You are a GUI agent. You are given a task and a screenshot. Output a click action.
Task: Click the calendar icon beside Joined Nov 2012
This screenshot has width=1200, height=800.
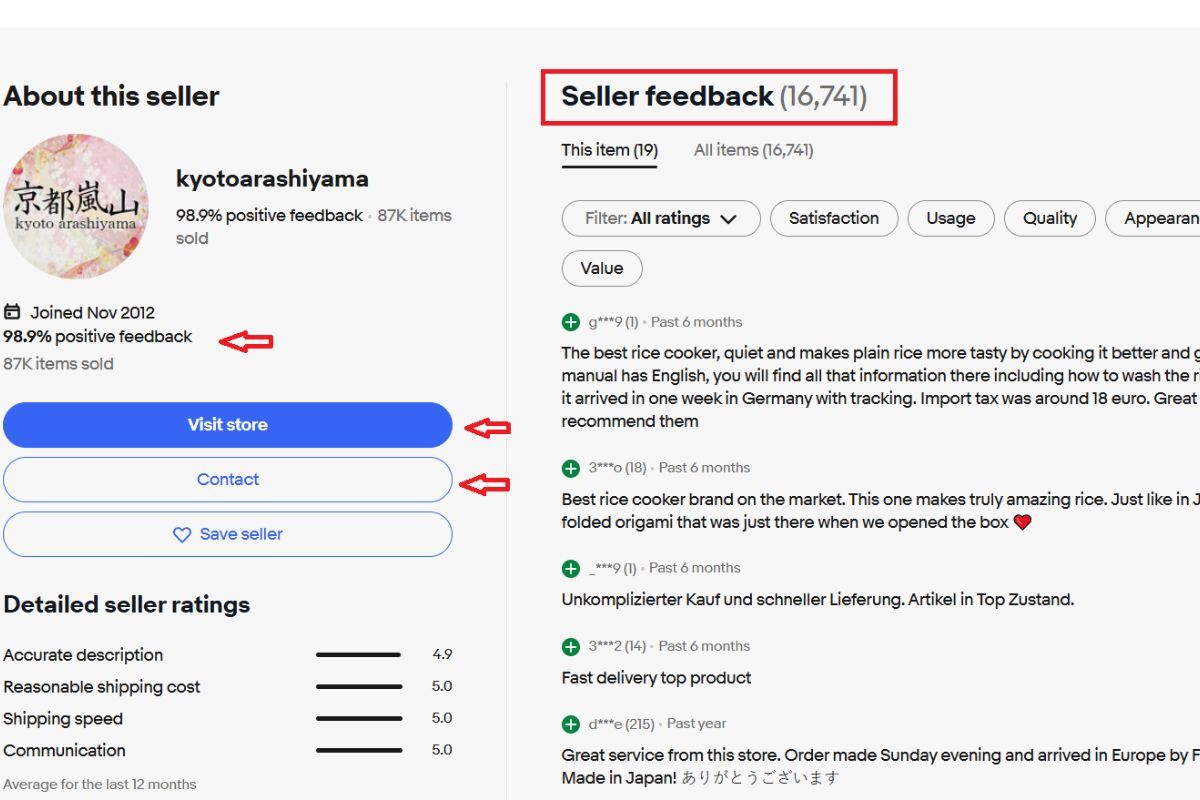pos(12,312)
